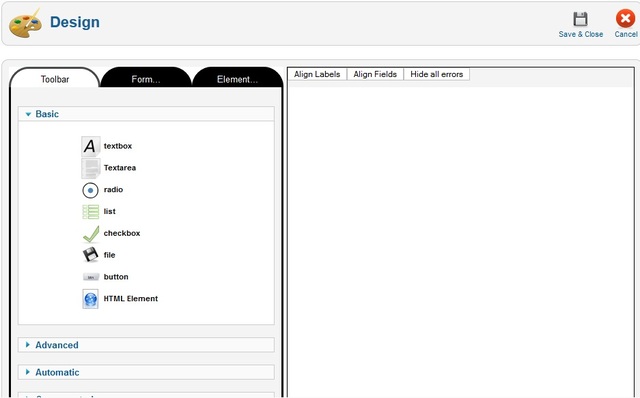The image size is (640, 398).
Task: Add a radio element from toolbar
Action: tap(91, 190)
